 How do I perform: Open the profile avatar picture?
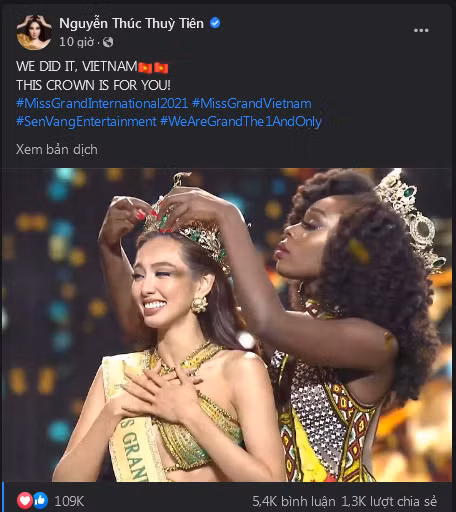click(34, 32)
